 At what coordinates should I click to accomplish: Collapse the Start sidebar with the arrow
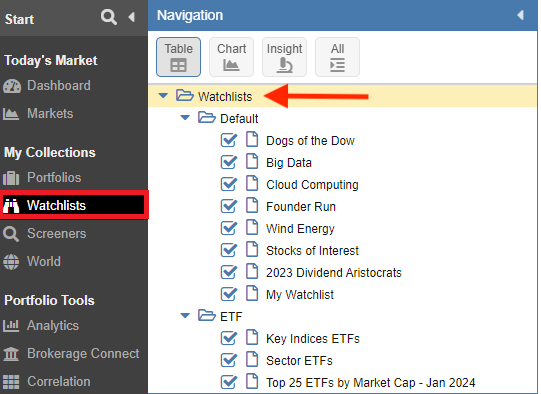pos(131,17)
